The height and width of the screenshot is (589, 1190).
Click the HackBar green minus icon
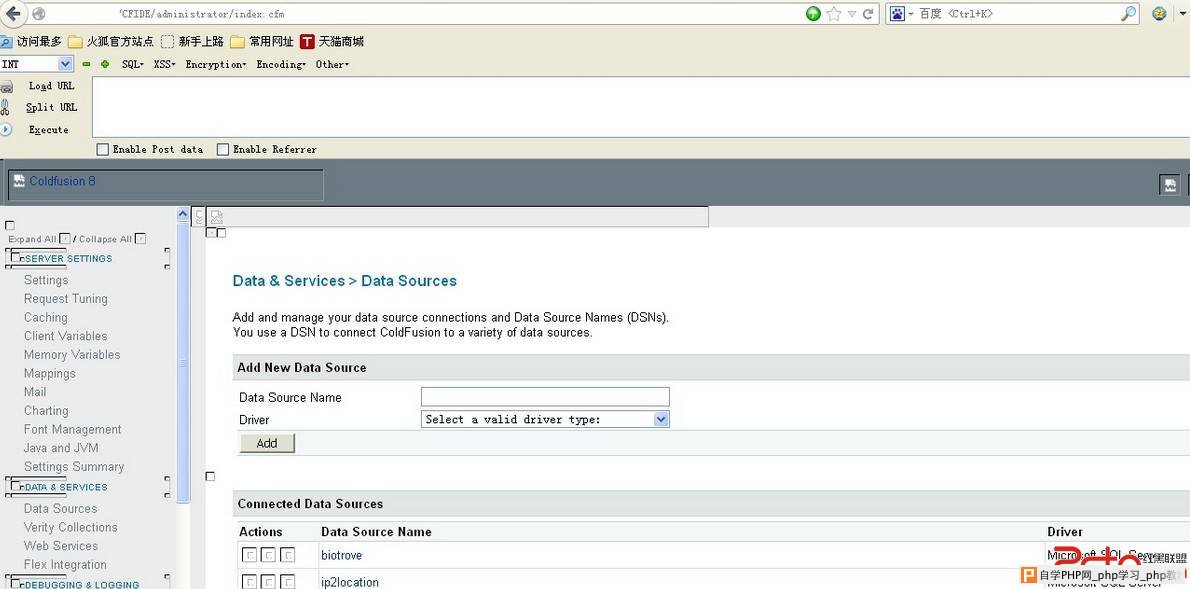[x=87, y=65]
